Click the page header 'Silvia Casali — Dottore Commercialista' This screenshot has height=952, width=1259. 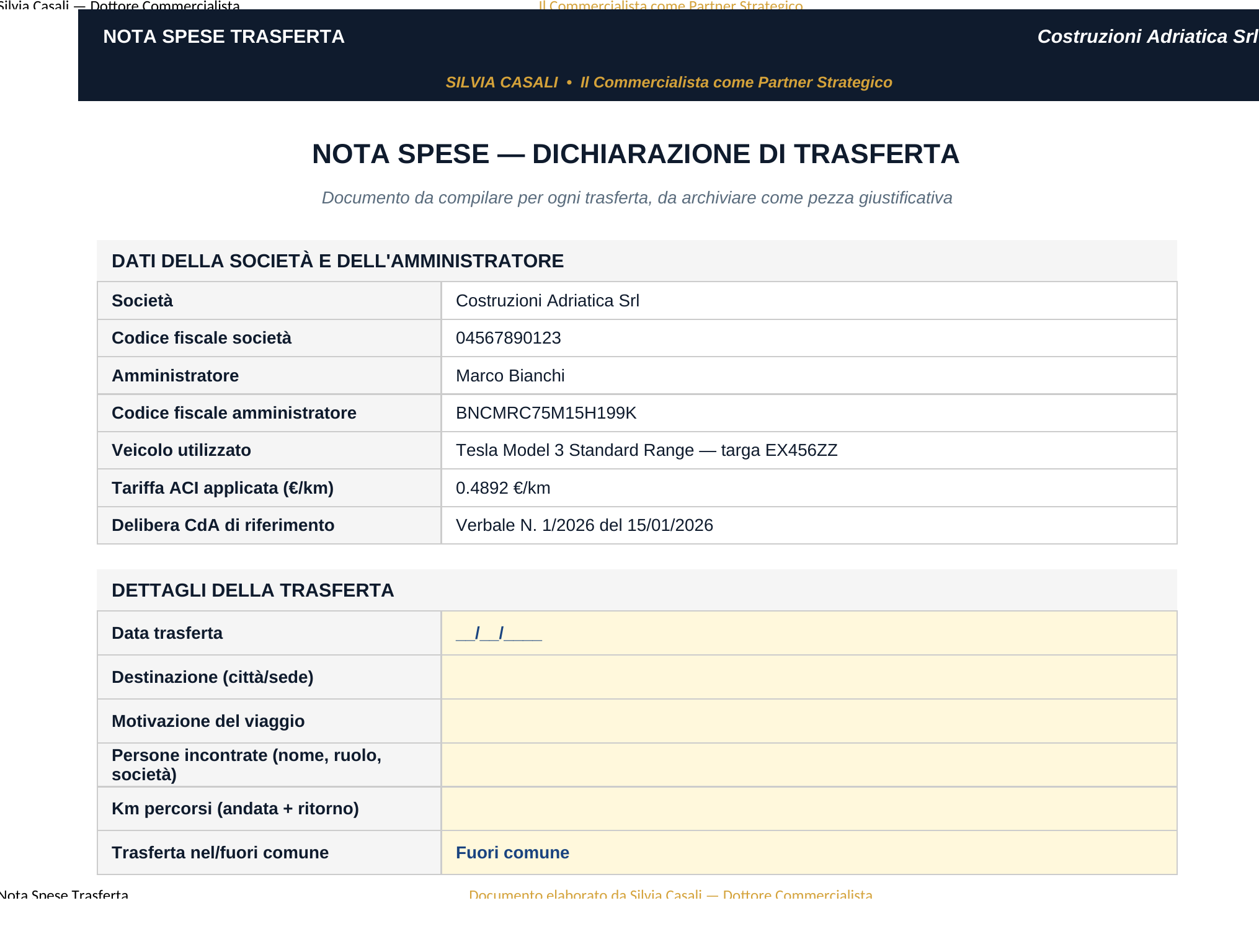120,6
